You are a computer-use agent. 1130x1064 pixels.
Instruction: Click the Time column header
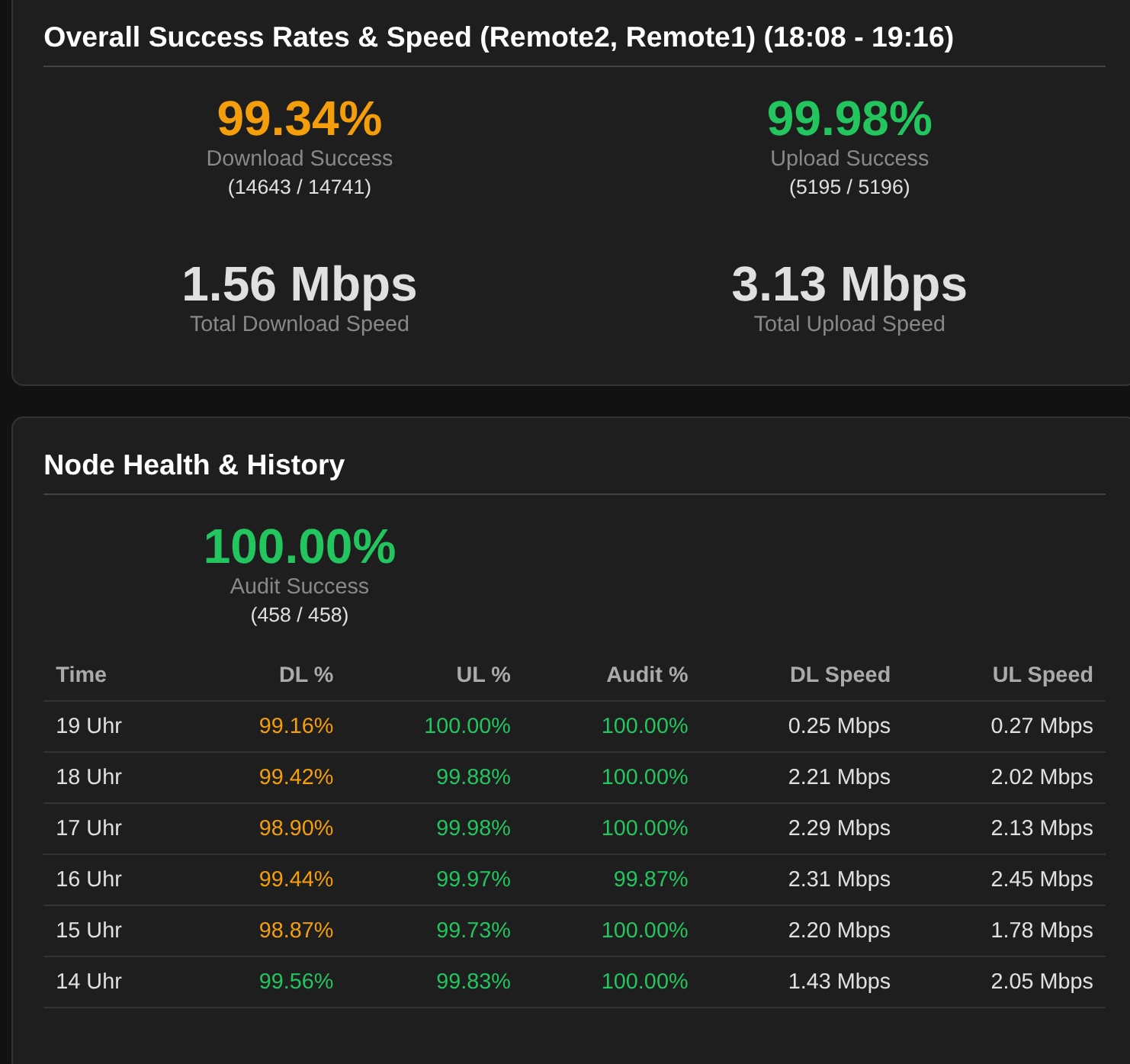click(81, 674)
